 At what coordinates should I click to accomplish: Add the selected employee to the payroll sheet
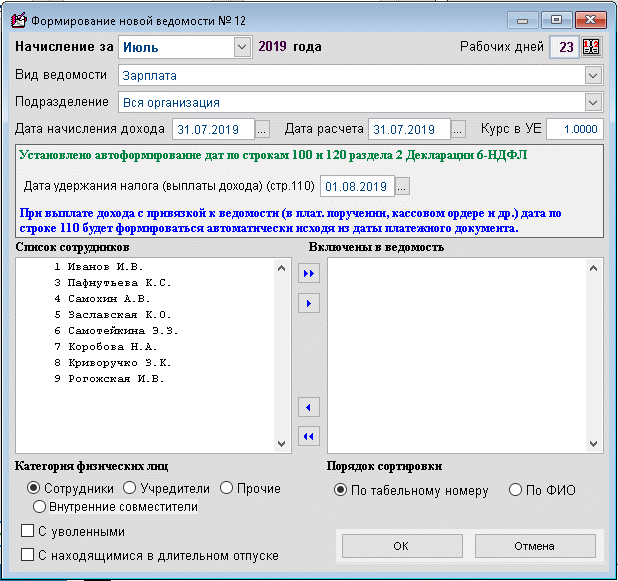click(309, 303)
